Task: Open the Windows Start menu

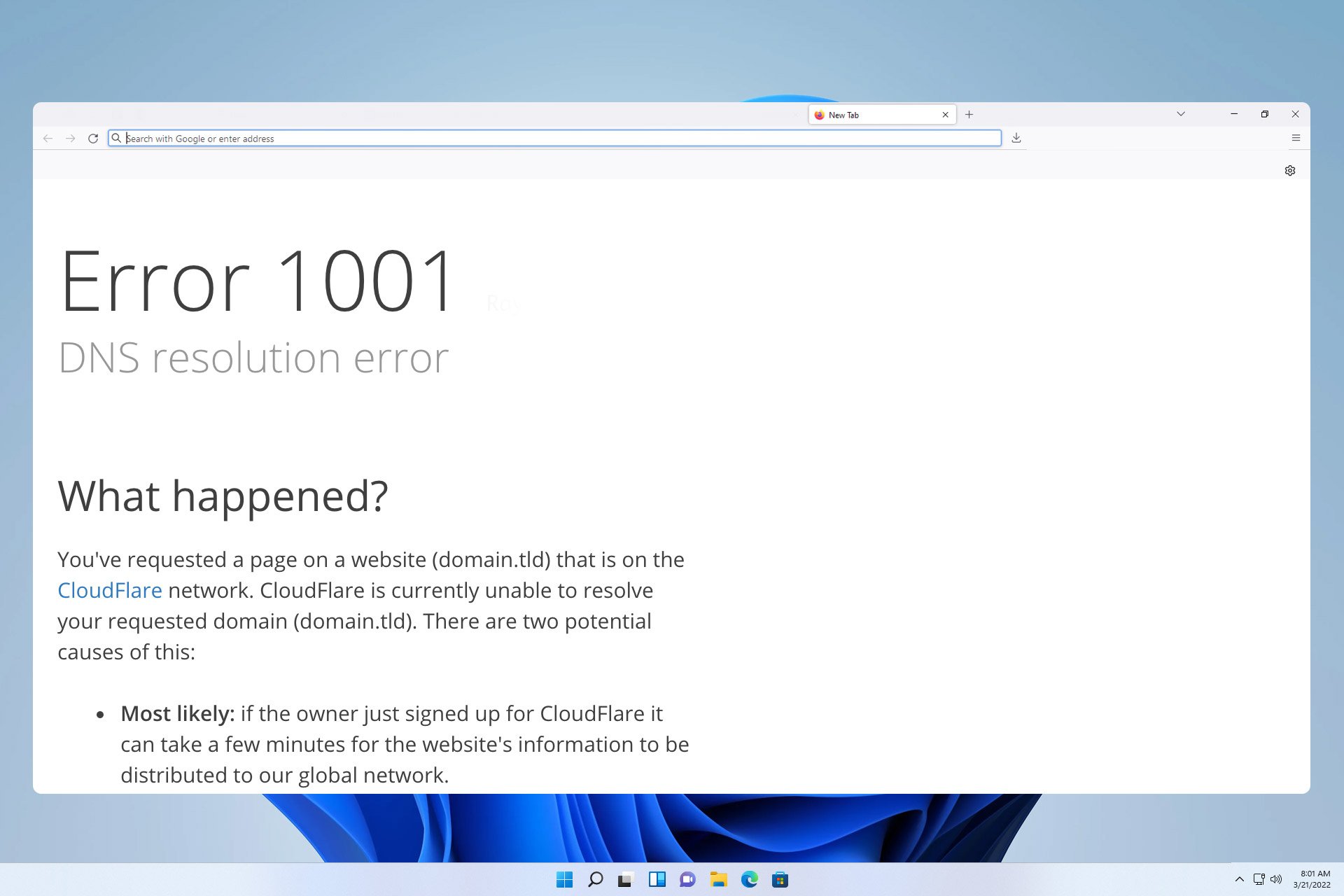Action: click(x=564, y=880)
